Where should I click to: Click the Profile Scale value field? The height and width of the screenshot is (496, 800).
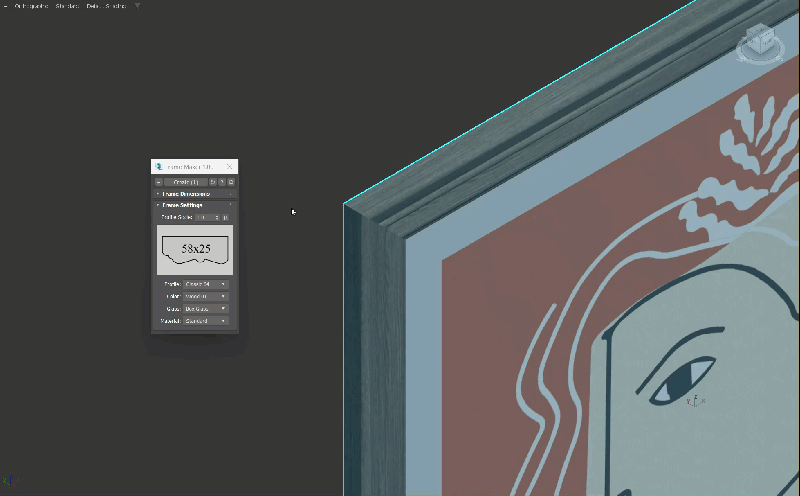205,217
